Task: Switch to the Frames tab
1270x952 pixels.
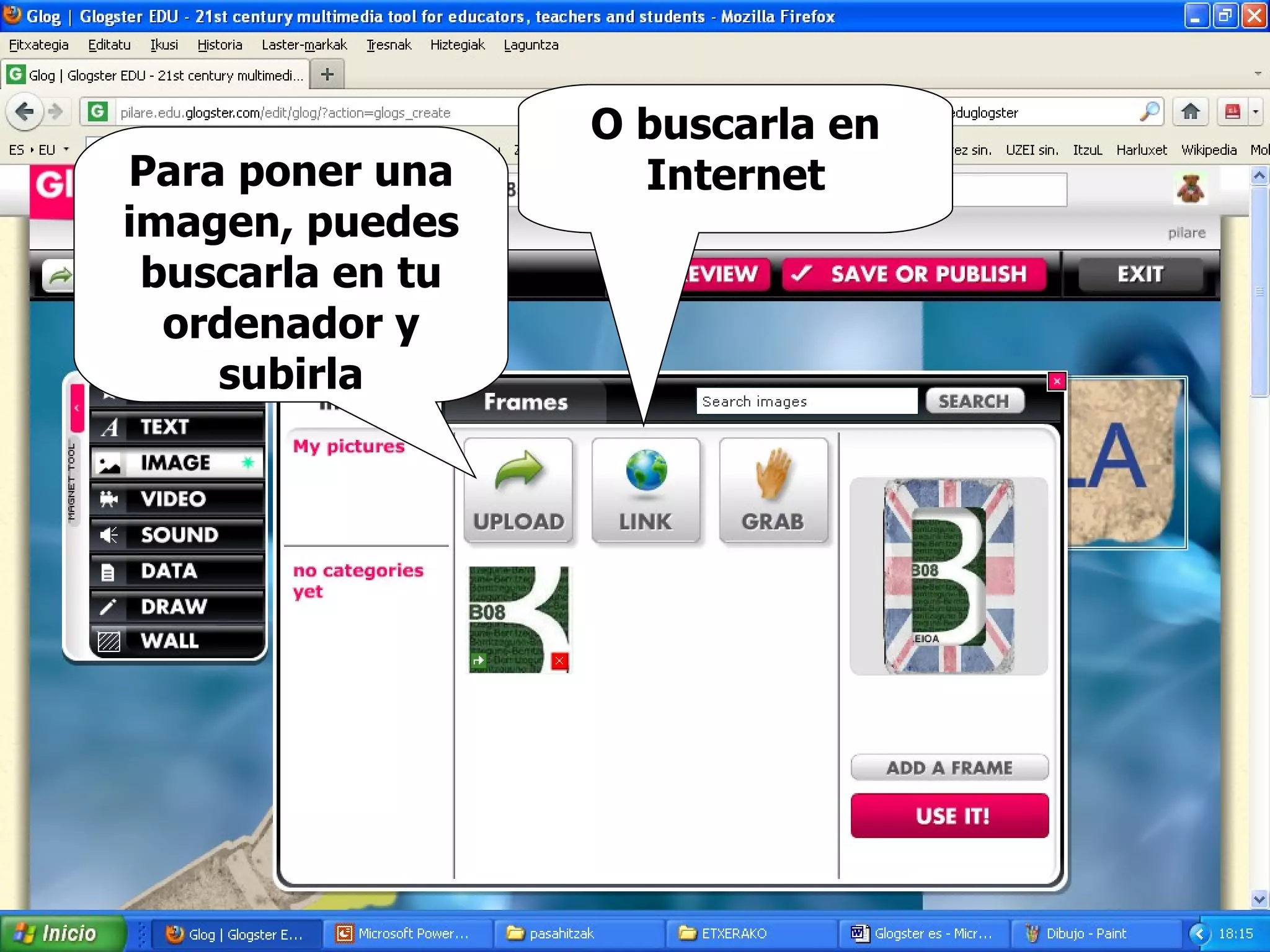Action: coord(526,402)
